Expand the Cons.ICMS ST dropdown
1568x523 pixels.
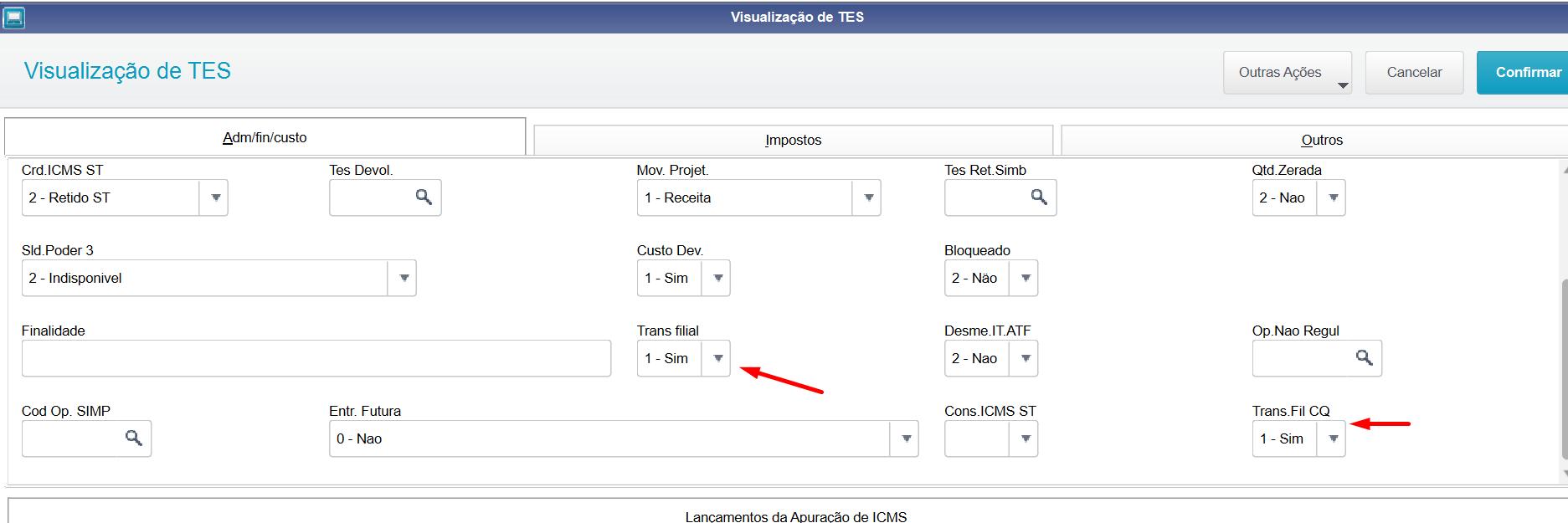tap(1024, 438)
